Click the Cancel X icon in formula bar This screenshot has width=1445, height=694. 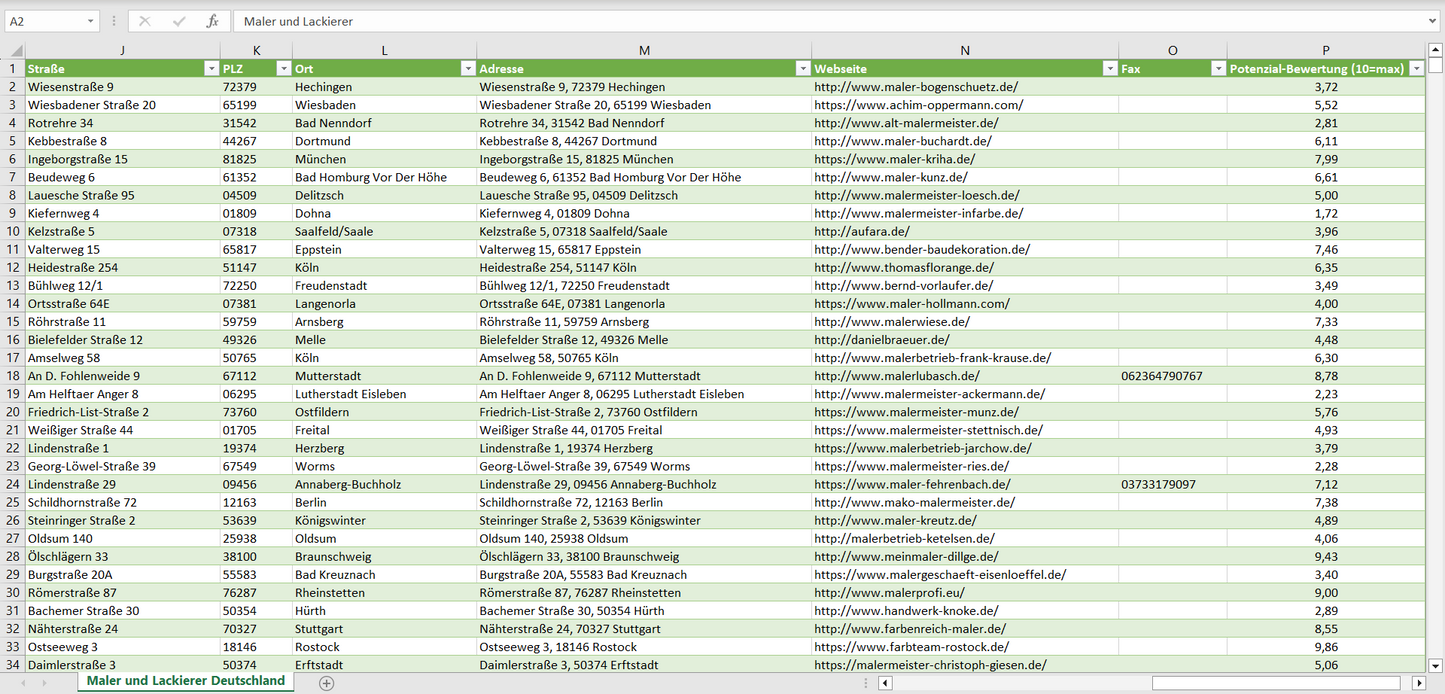(x=145, y=21)
